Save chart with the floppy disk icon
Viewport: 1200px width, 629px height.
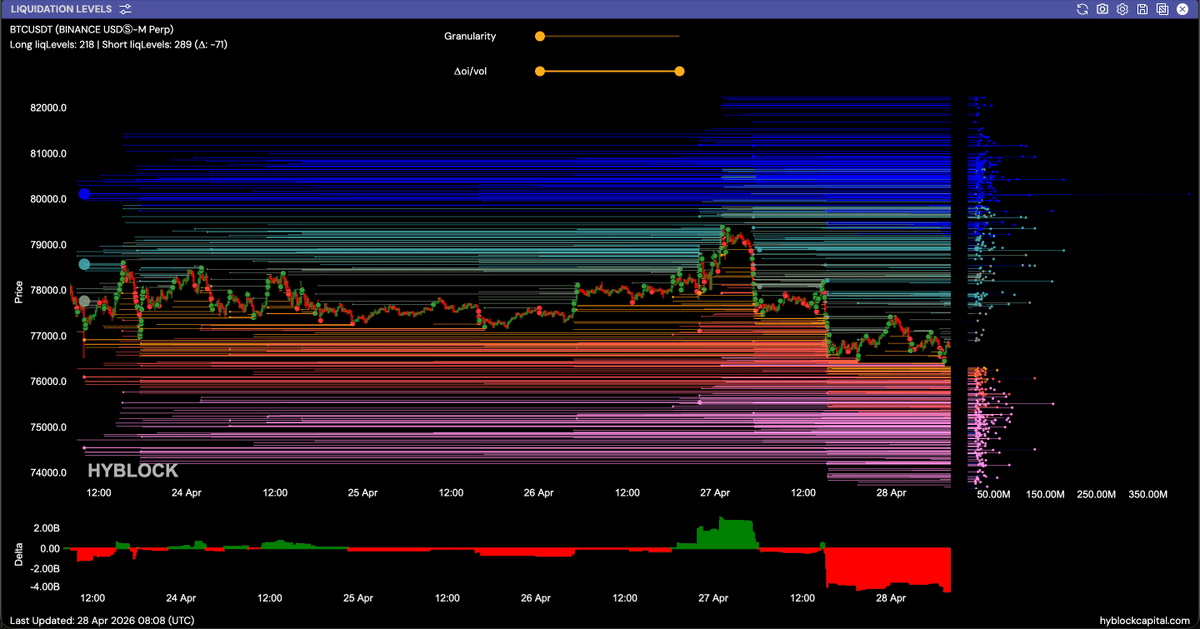(1142, 9)
